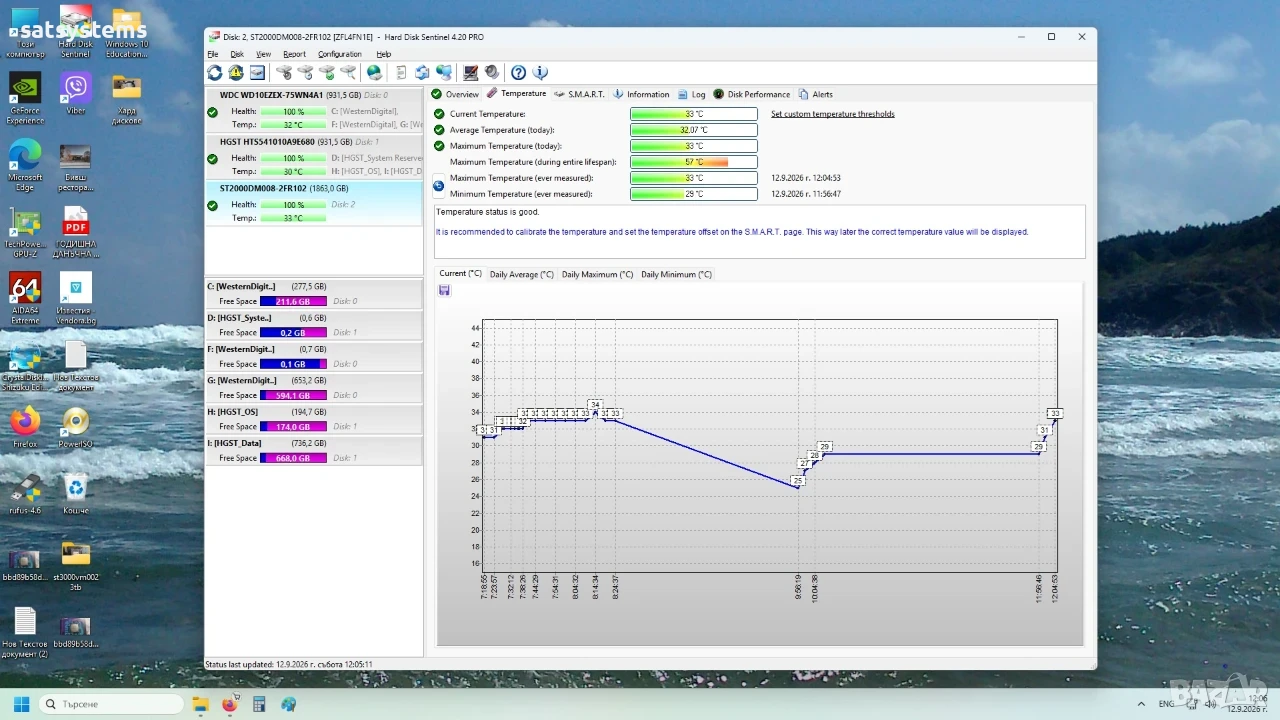Click the speaker sound toolbar icon
This screenshot has height=720, width=1280.
tap(492, 72)
